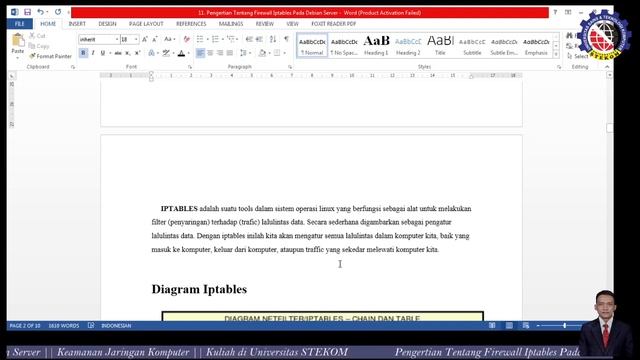
Task: Apply the Subtitle style
Action: 472,46
